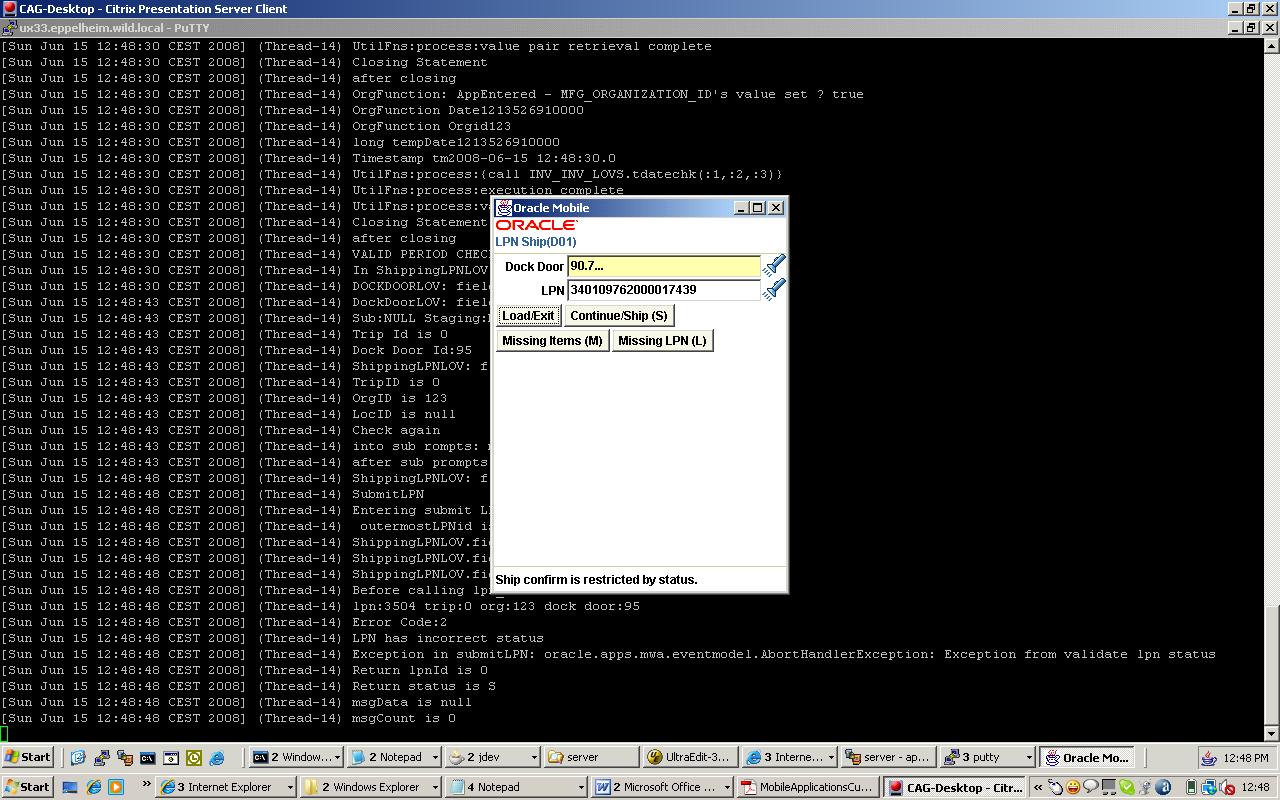The height and width of the screenshot is (800, 1280).
Task: Click the speech bubble tray icon
Action: pos(1091,787)
